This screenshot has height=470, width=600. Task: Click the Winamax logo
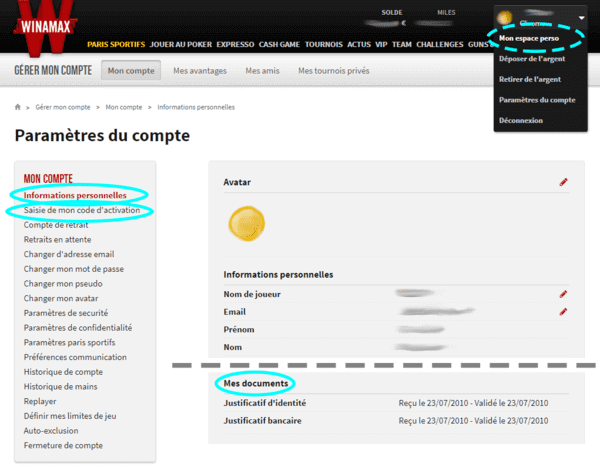click(46, 27)
